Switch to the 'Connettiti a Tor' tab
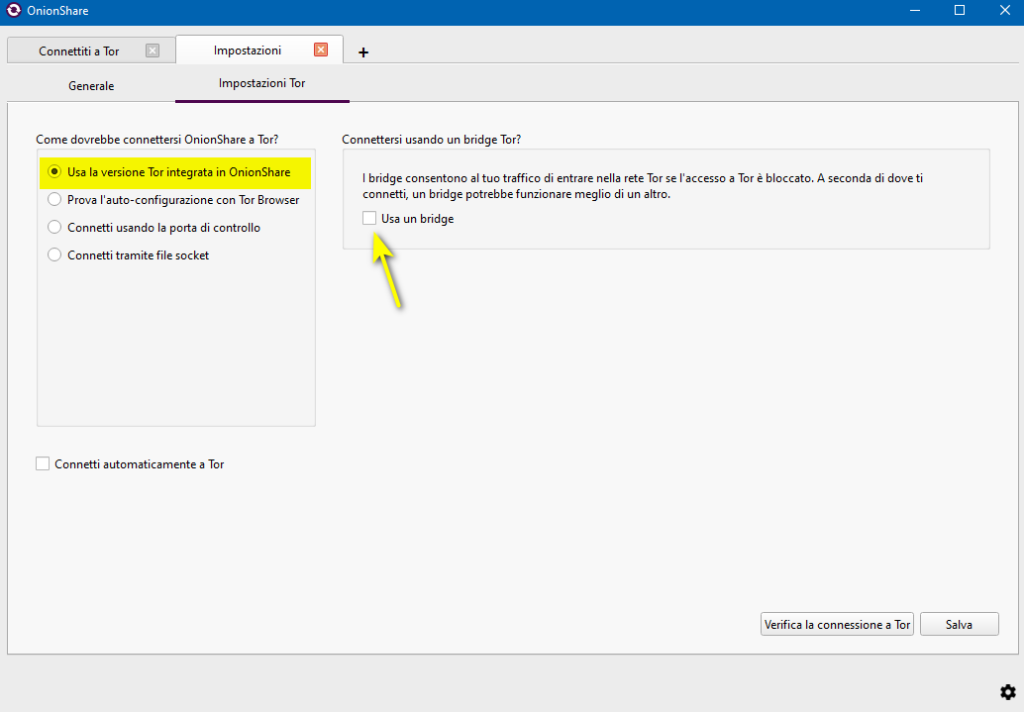Viewport: 1024px width, 712px height. tap(79, 51)
